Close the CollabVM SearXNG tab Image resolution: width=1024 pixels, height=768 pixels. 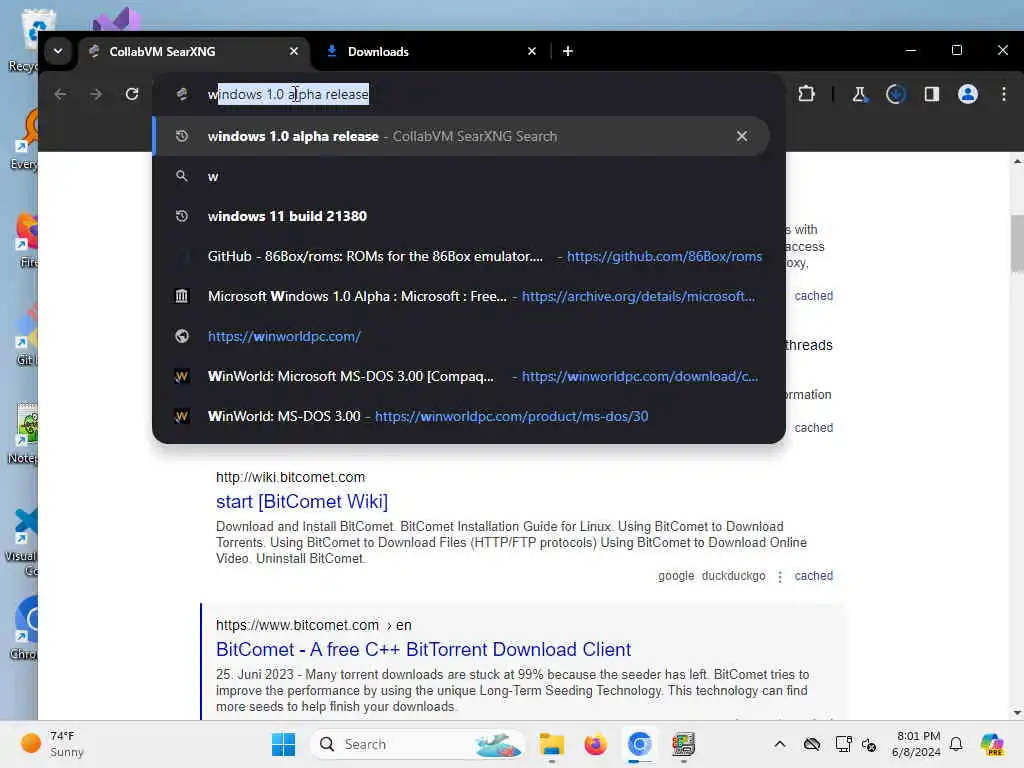pos(294,51)
